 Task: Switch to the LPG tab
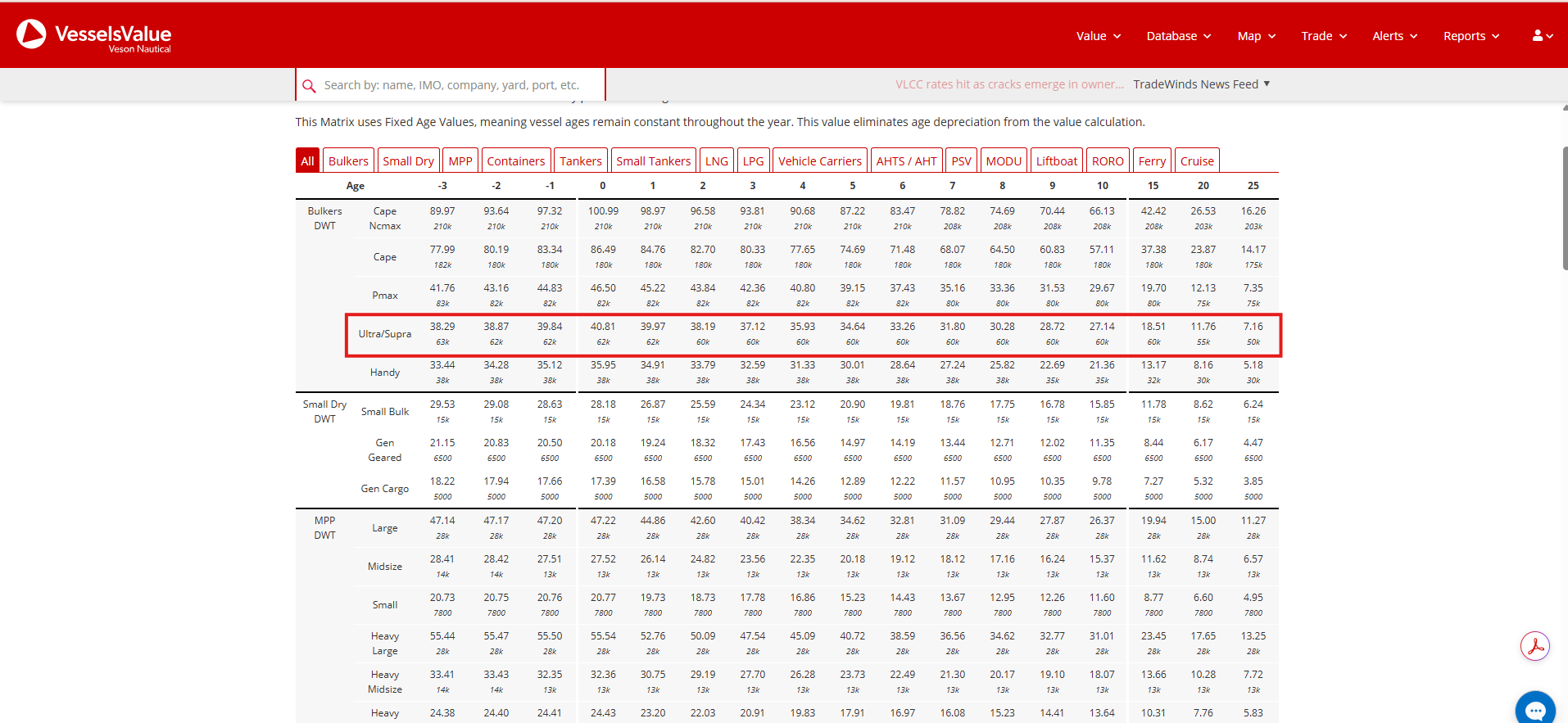point(753,160)
